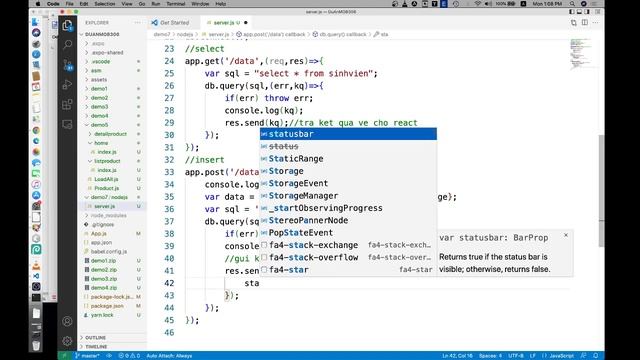Image resolution: width=640 pixels, height=360 pixels.
Task: Open Explorer panel more actions ellipsis
Action: point(137,22)
